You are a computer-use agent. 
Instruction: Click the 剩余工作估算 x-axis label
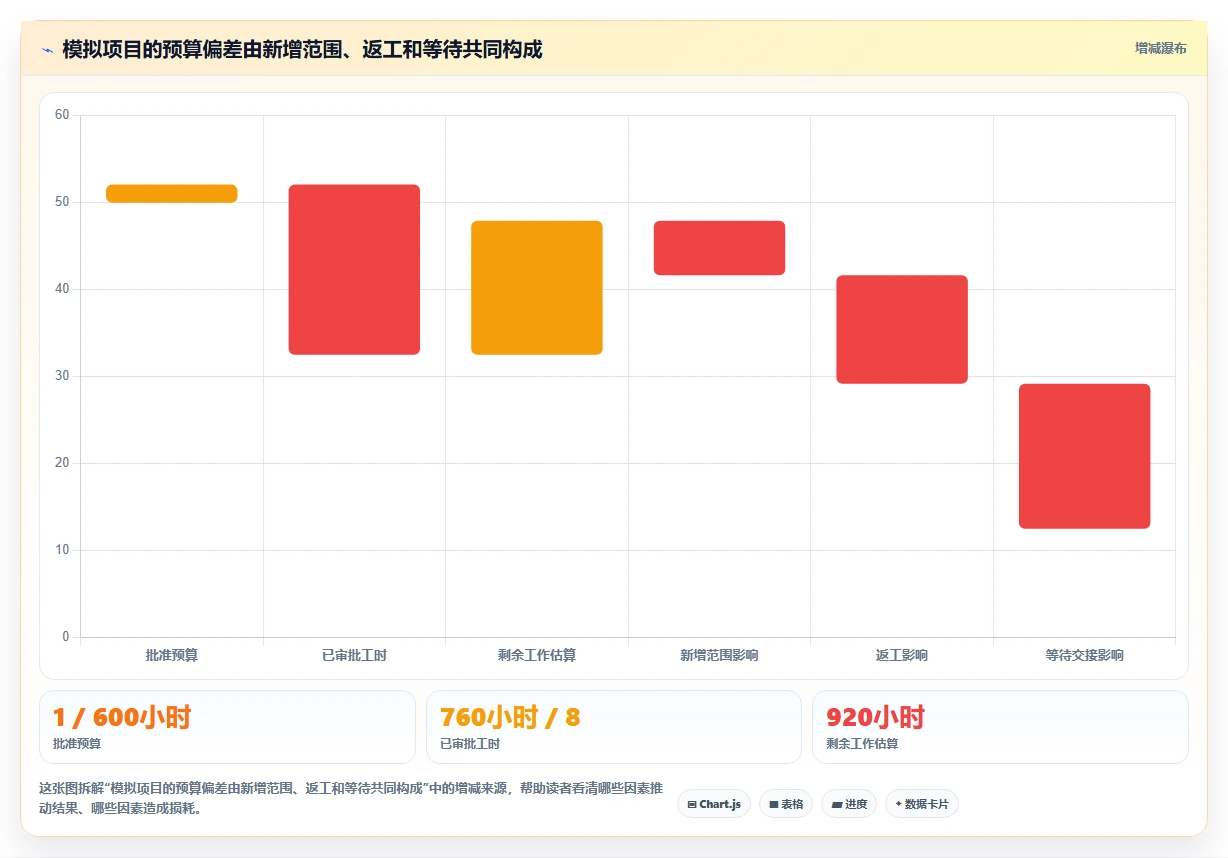(x=537, y=655)
